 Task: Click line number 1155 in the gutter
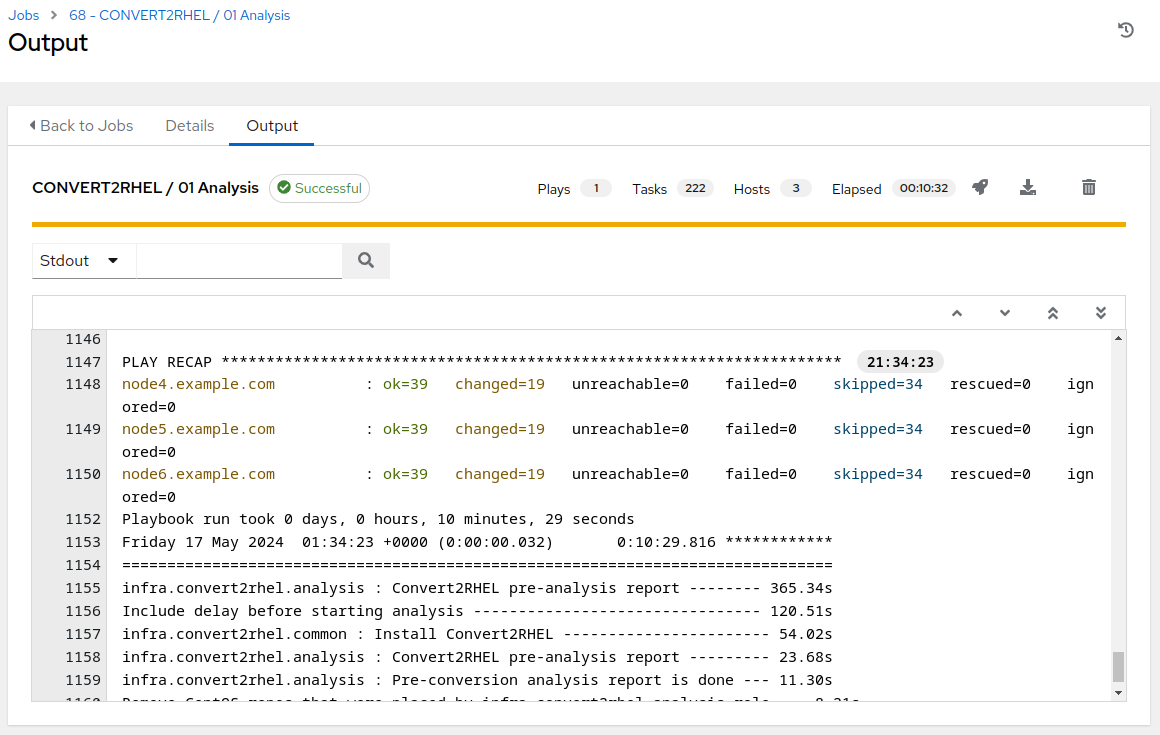pyautogui.click(x=83, y=589)
